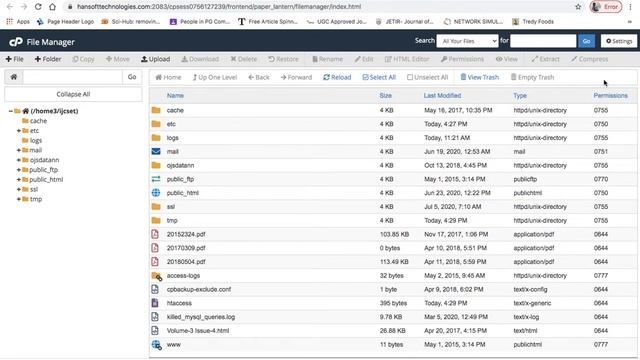640x360 pixels.
Task: Sort by Permissions column header
Action: point(611,96)
